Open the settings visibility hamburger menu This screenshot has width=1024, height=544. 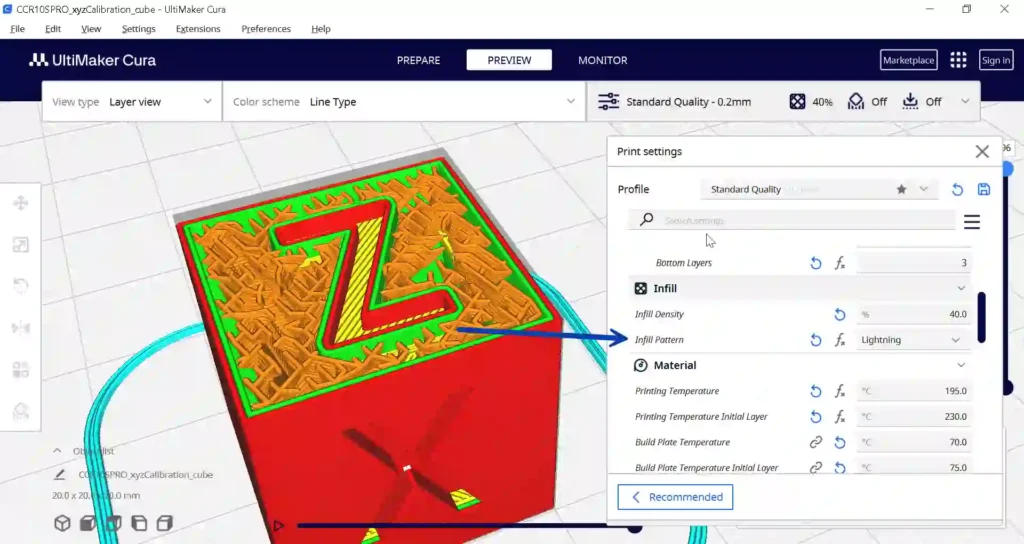(x=972, y=222)
